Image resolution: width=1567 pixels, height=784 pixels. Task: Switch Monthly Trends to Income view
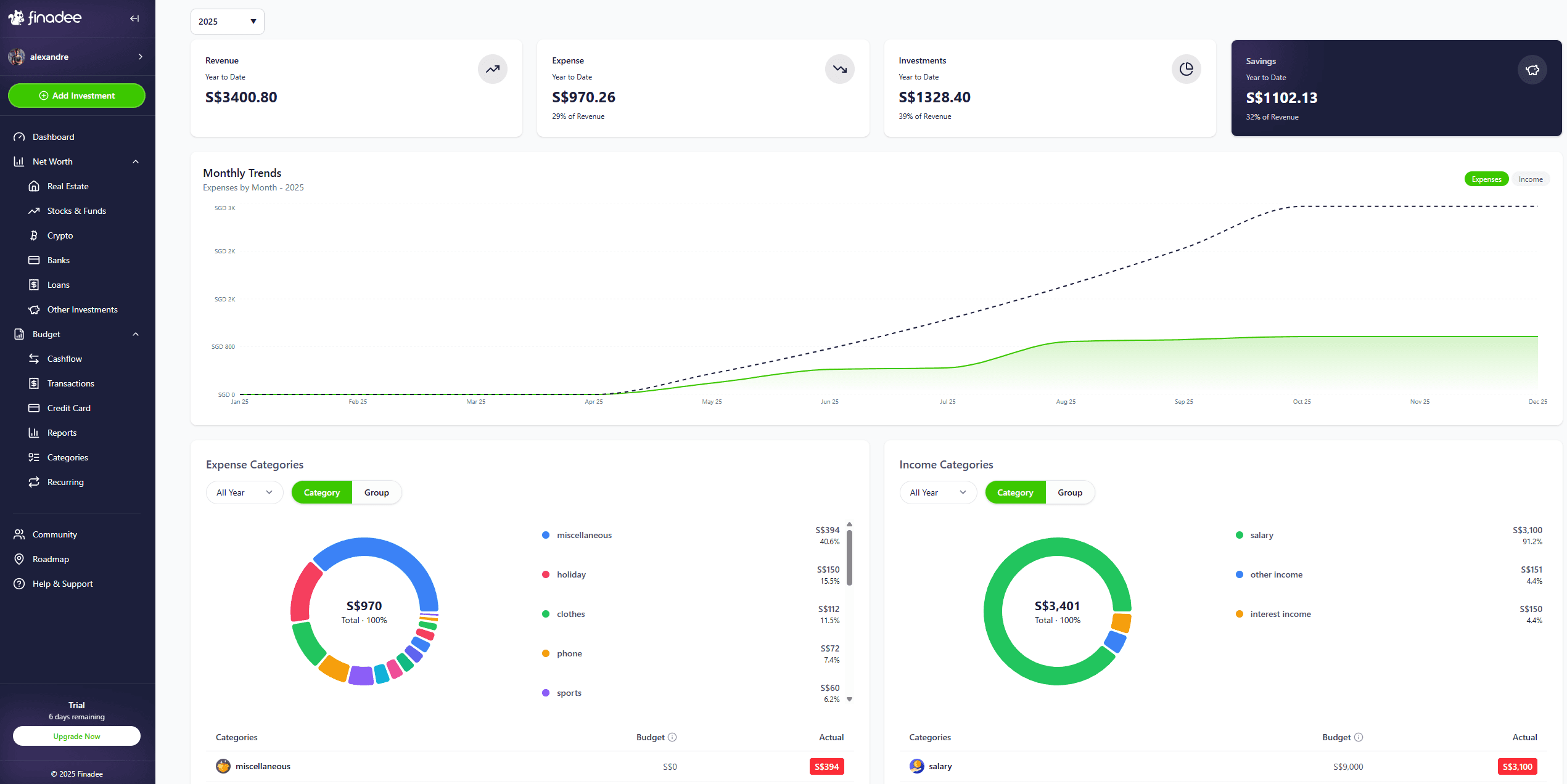(x=1531, y=179)
